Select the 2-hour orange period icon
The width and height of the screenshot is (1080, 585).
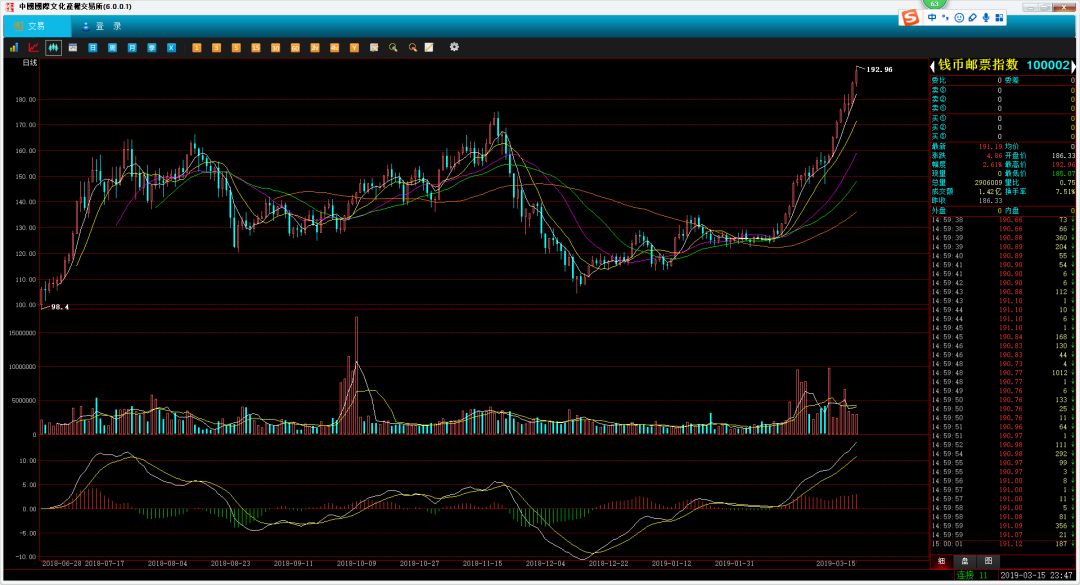(315, 48)
